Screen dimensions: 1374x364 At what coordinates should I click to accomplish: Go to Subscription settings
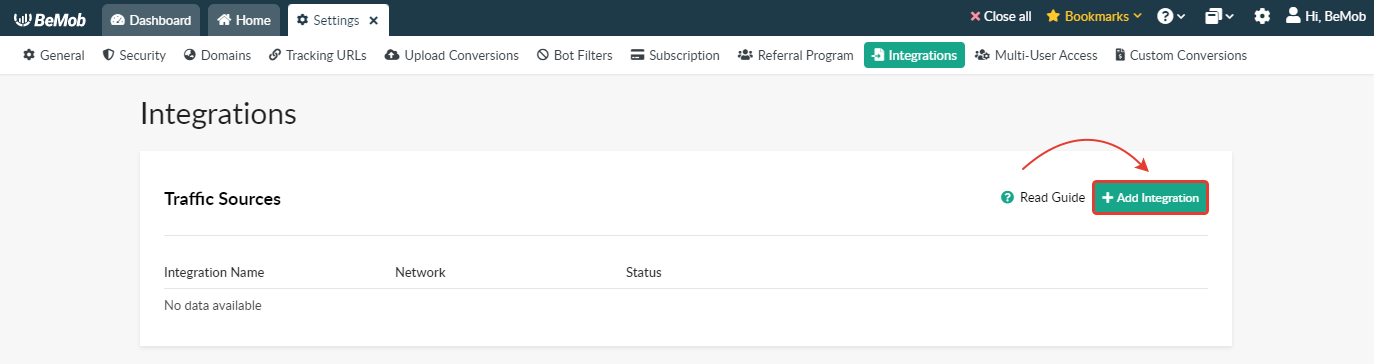675,55
